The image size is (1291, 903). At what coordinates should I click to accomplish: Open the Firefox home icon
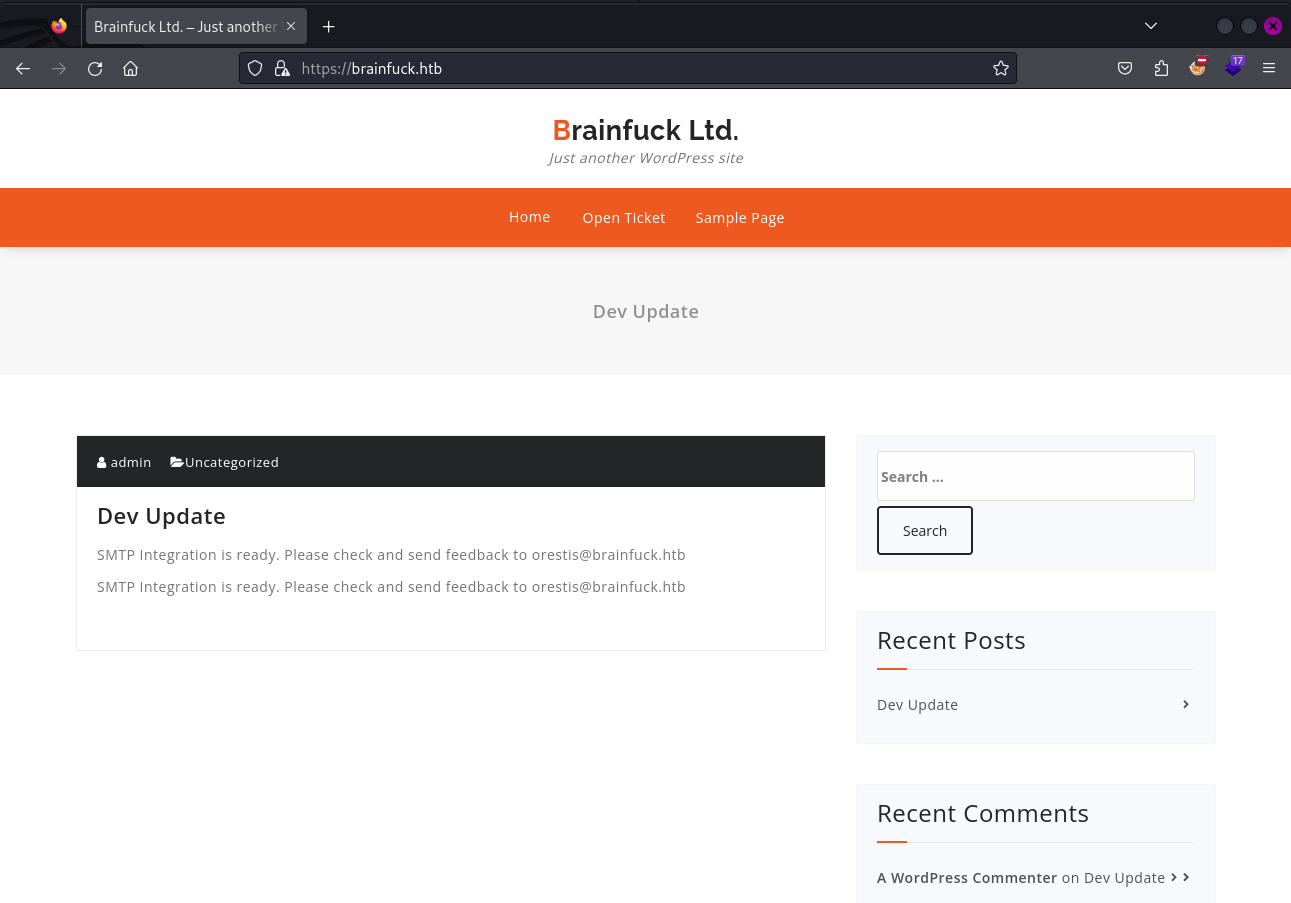[x=130, y=69]
